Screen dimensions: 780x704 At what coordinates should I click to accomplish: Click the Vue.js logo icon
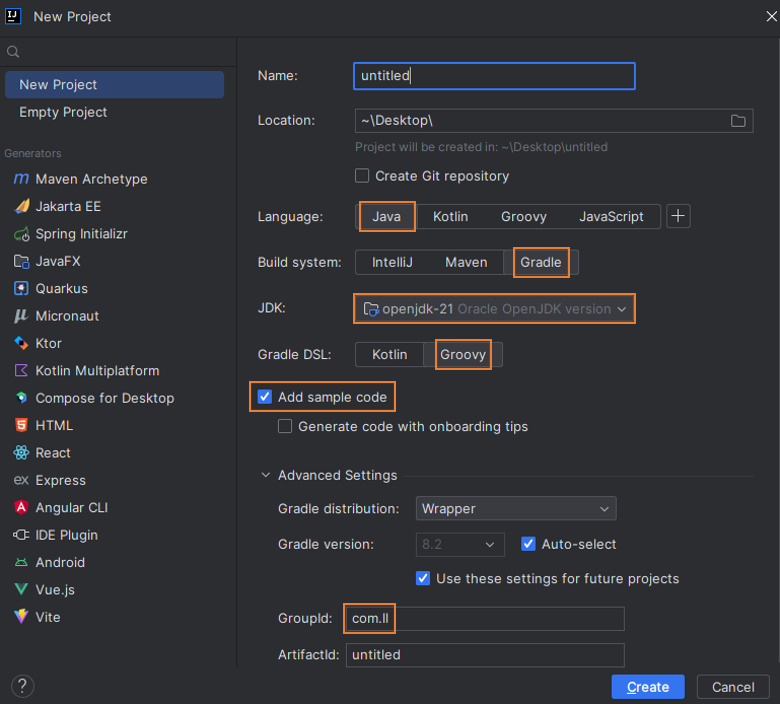pos(21,590)
